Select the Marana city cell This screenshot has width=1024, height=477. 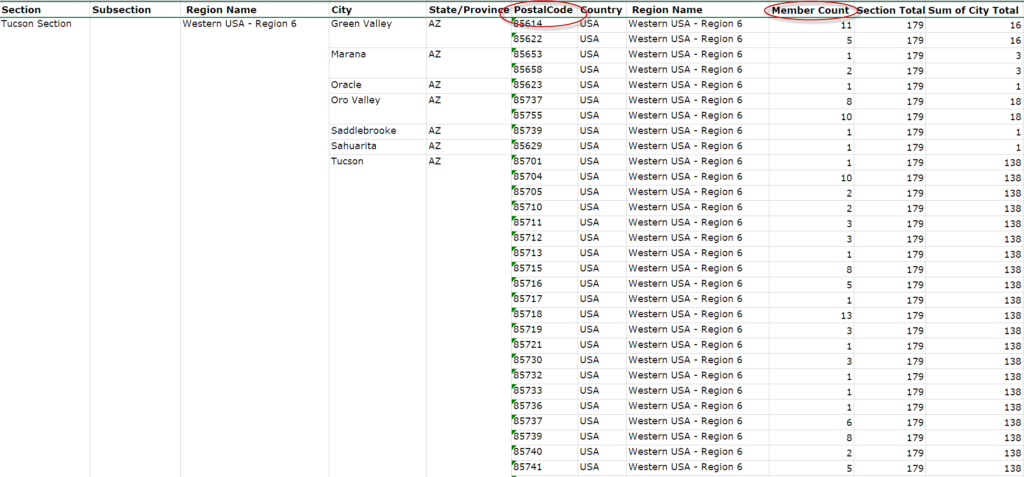pyautogui.click(x=349, y=55)
